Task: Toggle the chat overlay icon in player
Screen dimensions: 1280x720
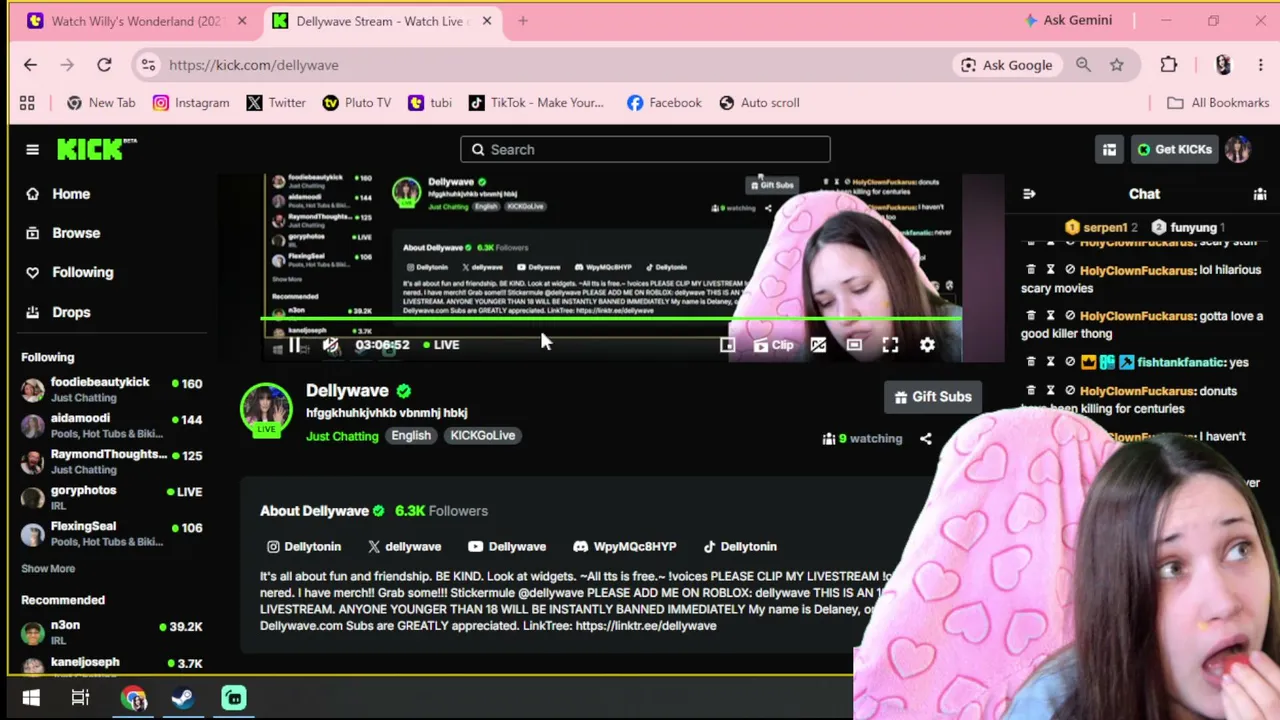Action: pyautogui.click(x=818, y=345)
